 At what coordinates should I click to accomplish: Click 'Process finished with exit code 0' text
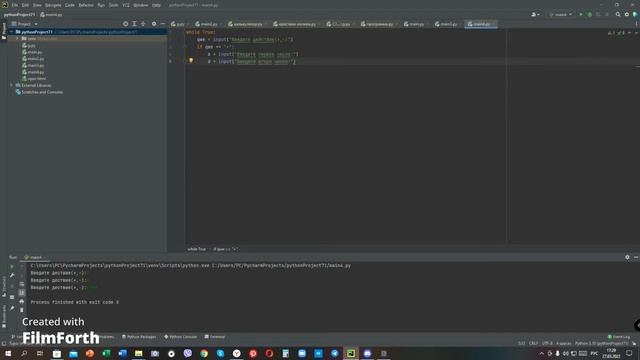(75, 302)
